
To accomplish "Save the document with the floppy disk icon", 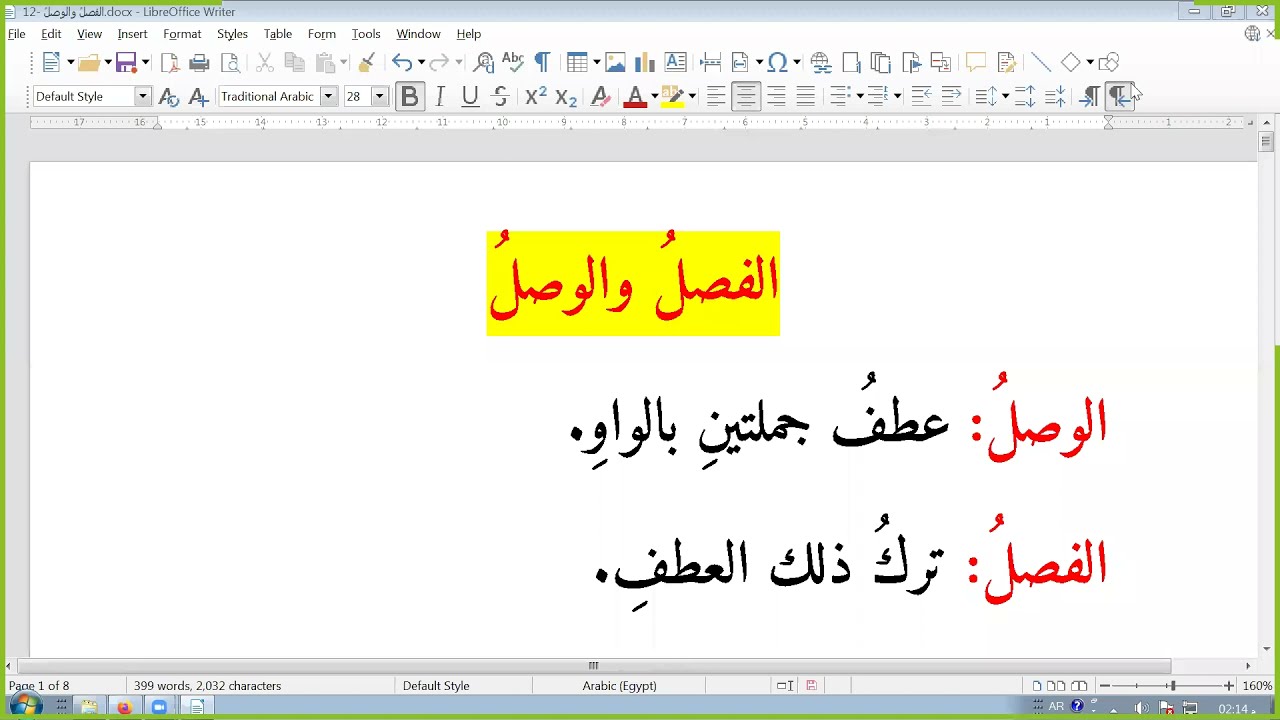I will (x=126, y=63).
